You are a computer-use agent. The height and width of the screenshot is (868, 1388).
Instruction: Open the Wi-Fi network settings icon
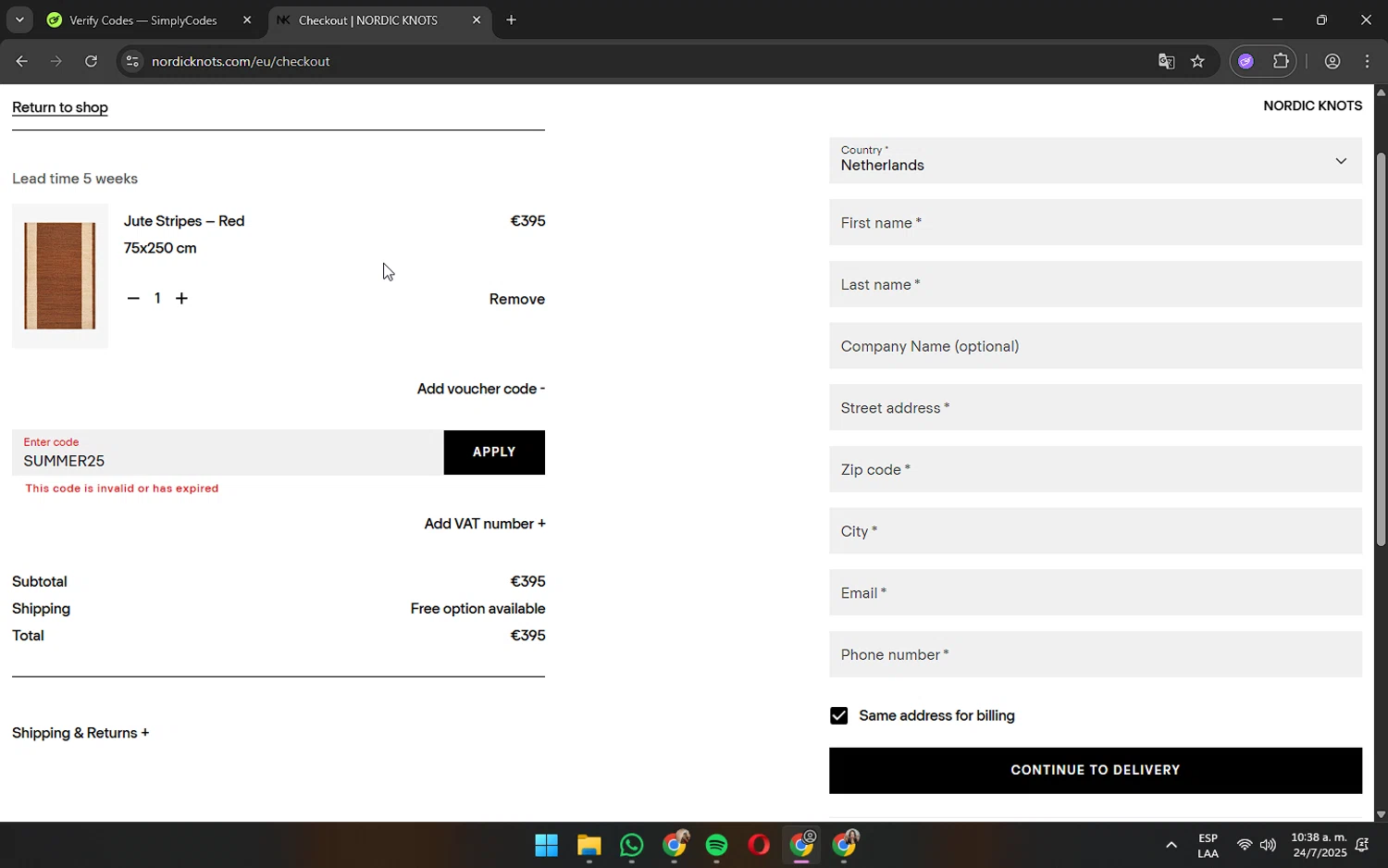(x=1245, y=845)
